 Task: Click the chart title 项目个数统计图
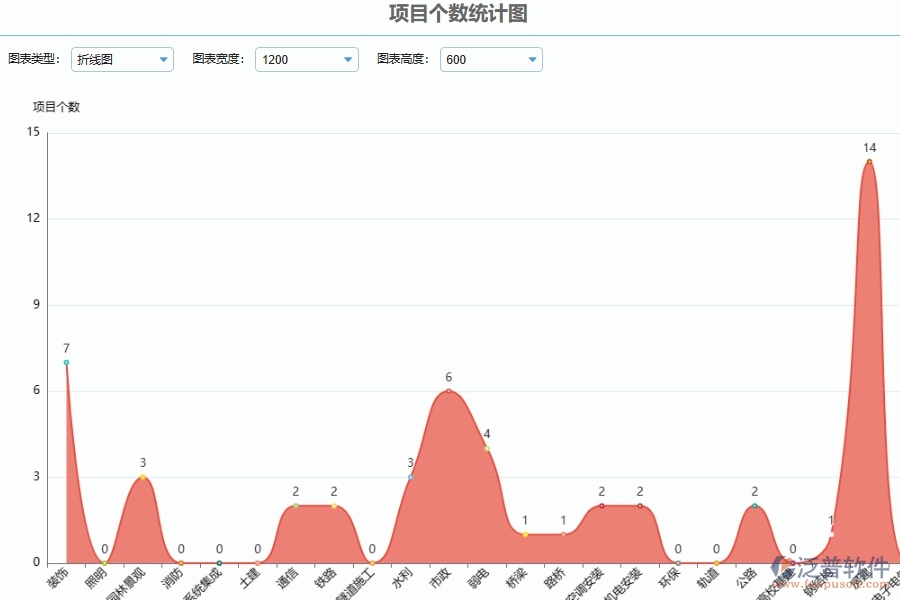(450, 14)
